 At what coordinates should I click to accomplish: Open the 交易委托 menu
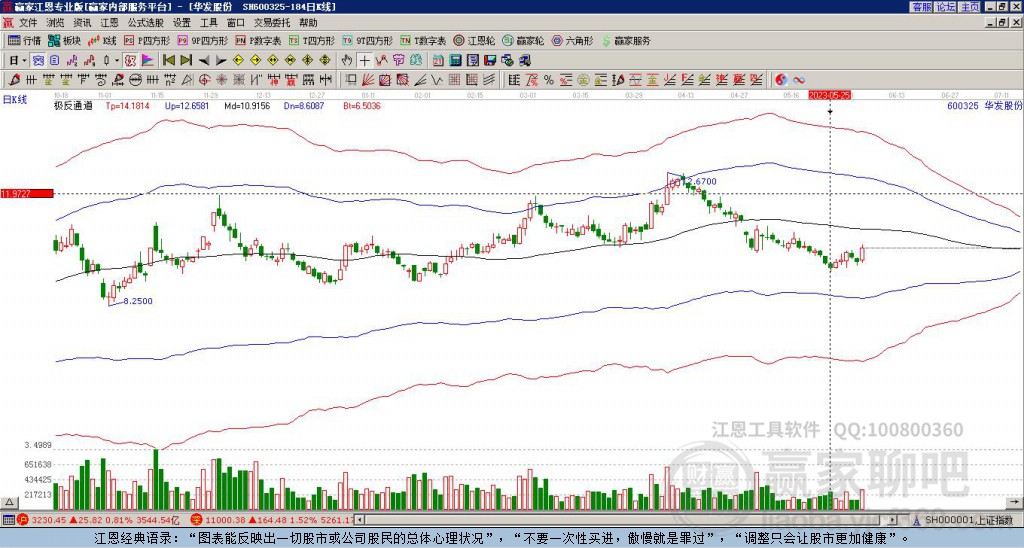coord(272,23)
